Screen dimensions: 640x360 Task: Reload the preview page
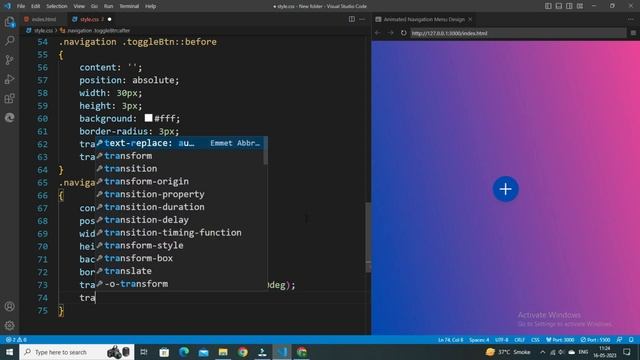pyautogui.click(x=404, y=33)
